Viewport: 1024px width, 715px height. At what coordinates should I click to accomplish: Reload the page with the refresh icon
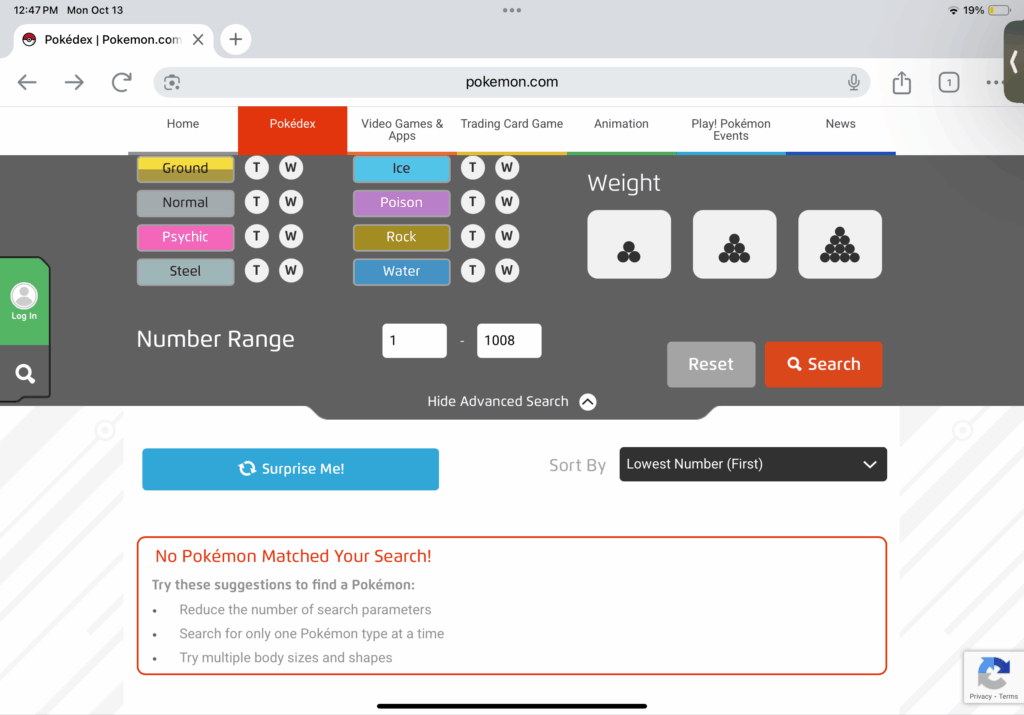121,82
